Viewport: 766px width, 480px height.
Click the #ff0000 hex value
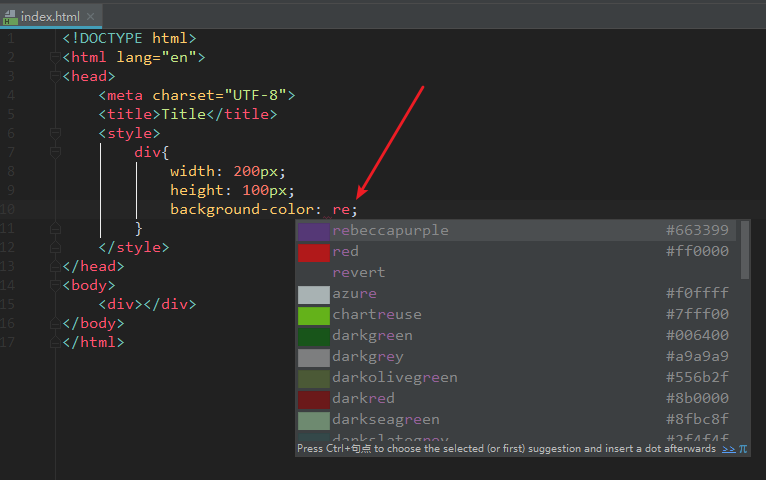(x=697, y=251)
